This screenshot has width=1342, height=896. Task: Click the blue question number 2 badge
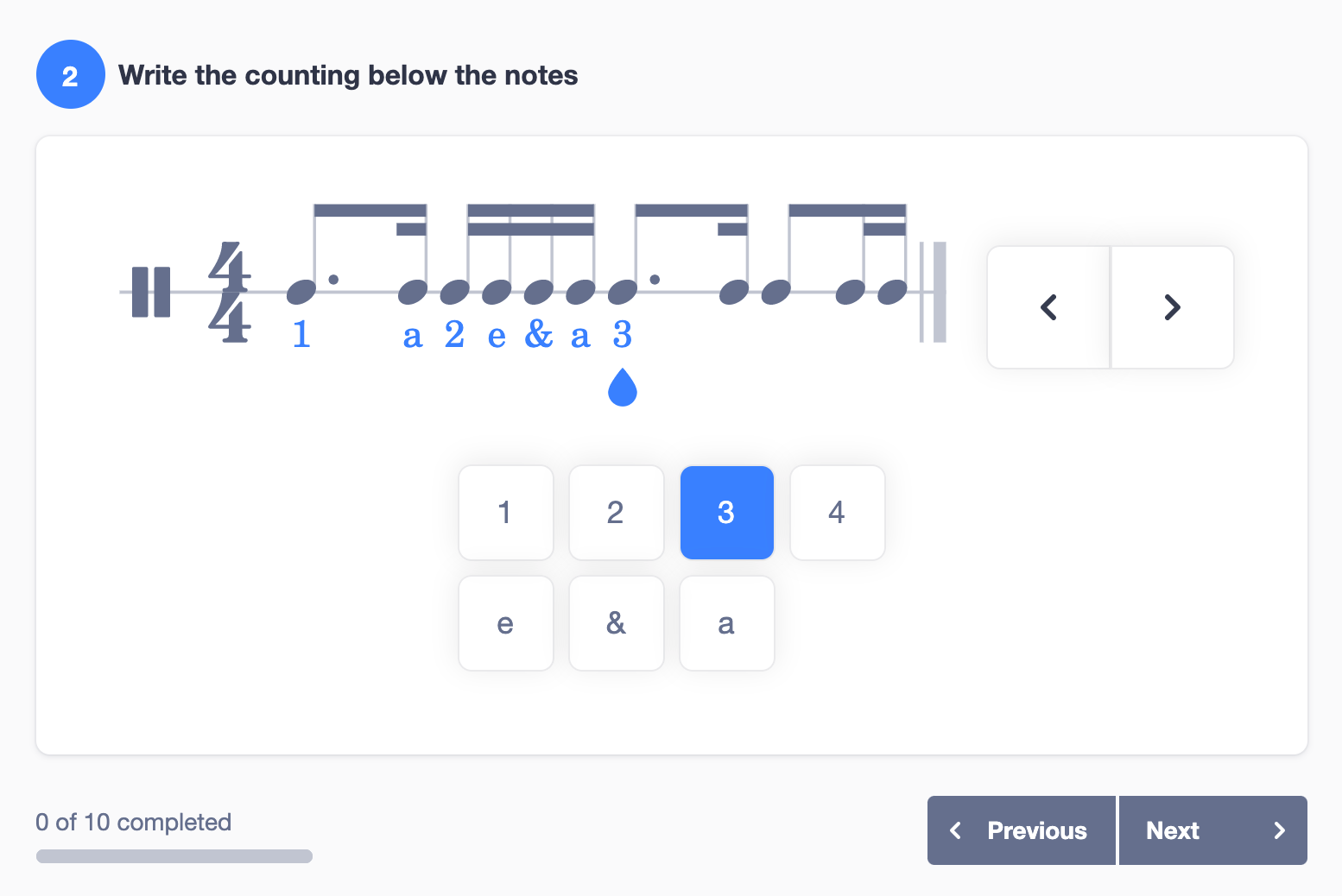coord(71,74)
